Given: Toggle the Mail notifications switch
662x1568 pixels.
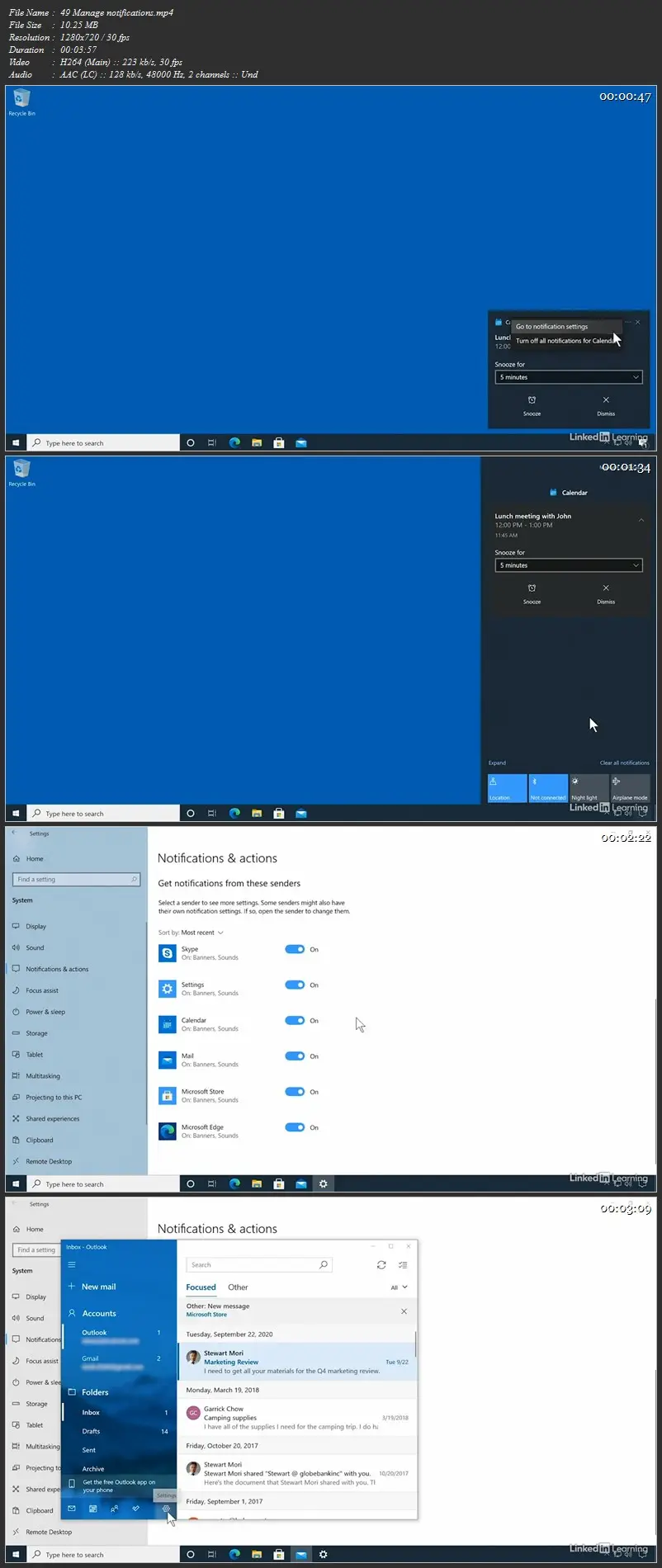Looking at the screenshot, I should pyautogui.click(x=295, y=1056).
